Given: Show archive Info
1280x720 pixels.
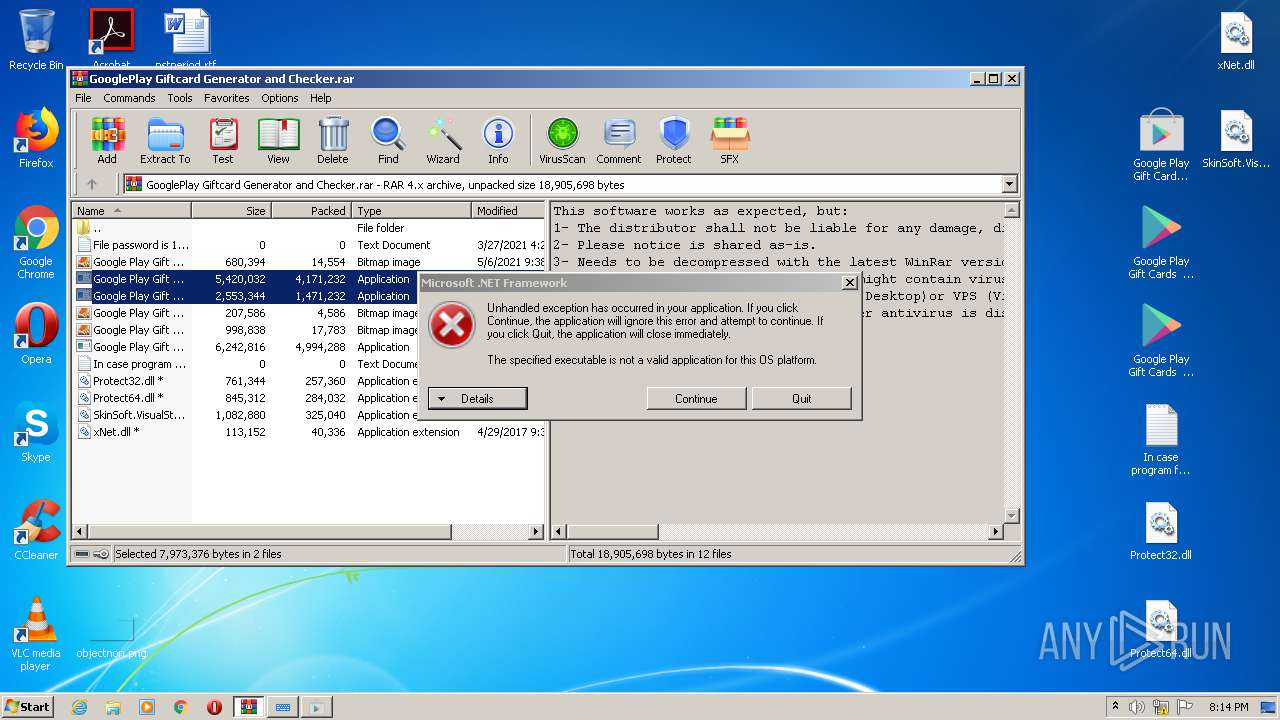Looking at the screenshot, I should (x=498, y=141).
